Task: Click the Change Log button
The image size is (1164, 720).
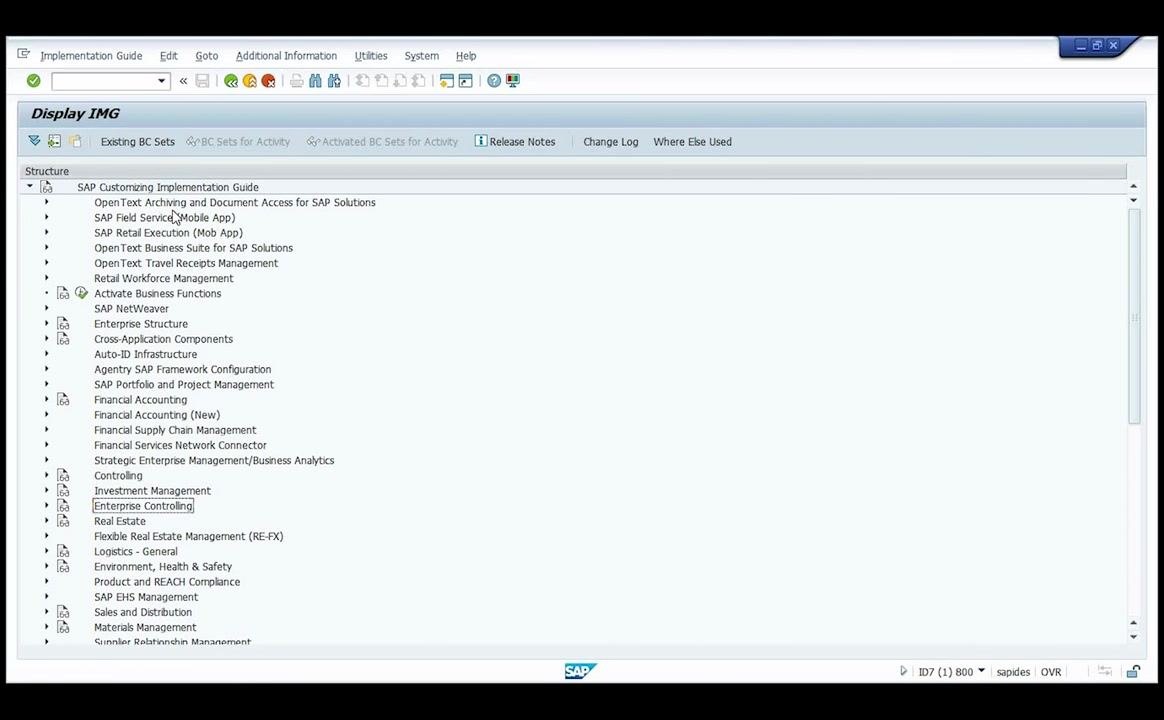Action: click(610, 142)
